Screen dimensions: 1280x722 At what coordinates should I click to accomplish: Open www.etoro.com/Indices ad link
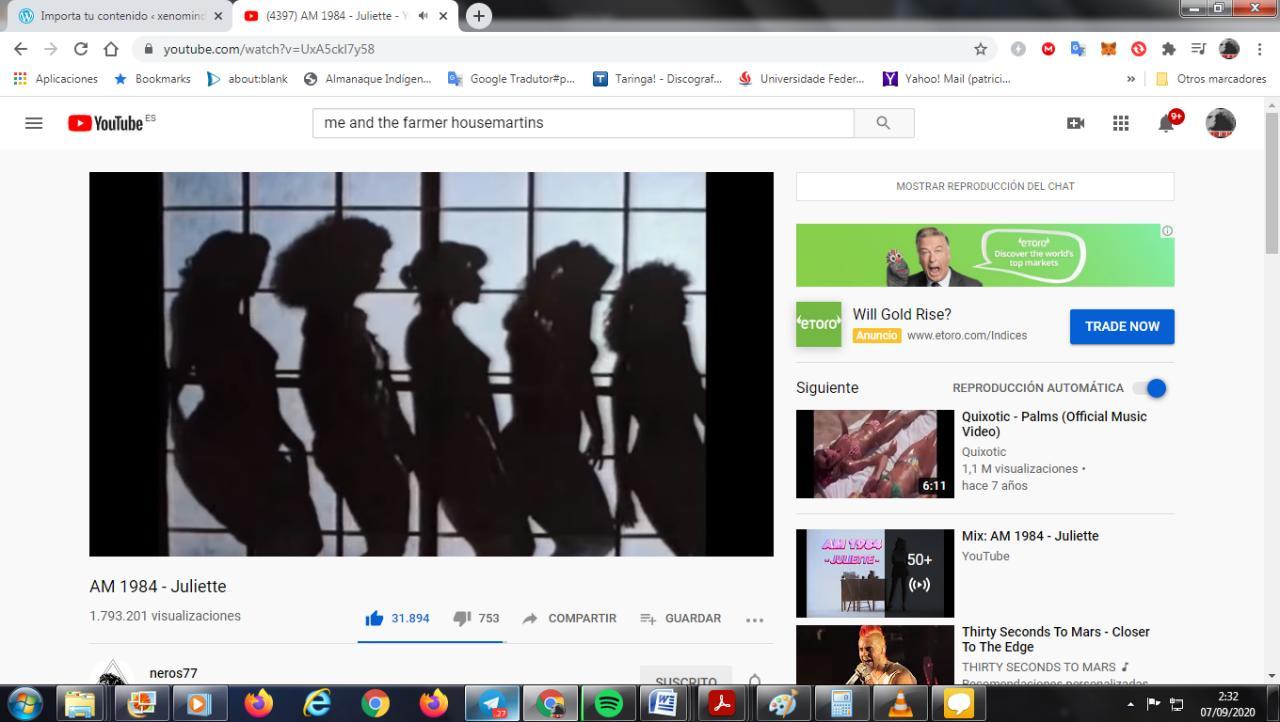point(967,335)
